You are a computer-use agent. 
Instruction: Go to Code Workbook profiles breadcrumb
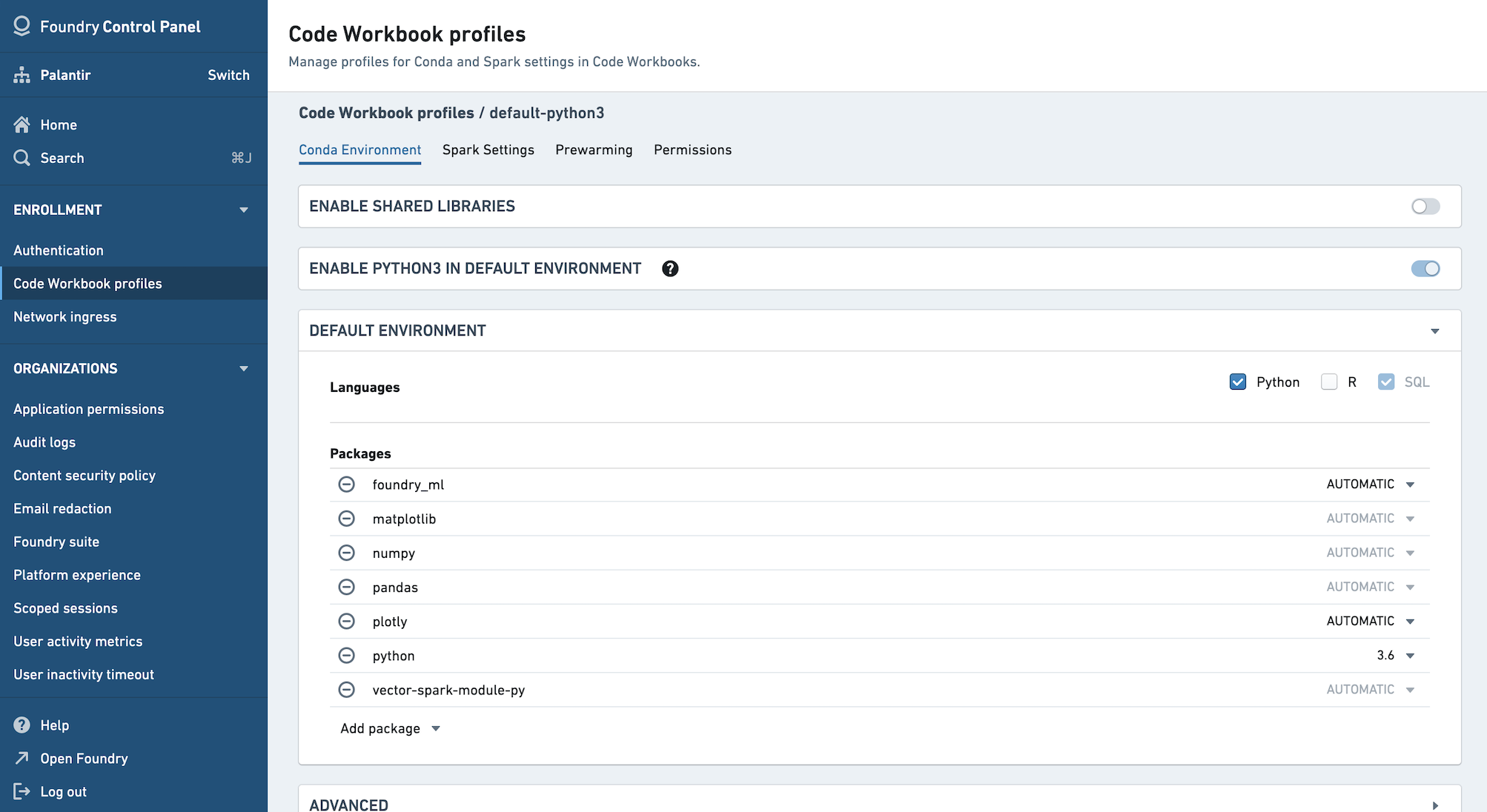(386, 113)
